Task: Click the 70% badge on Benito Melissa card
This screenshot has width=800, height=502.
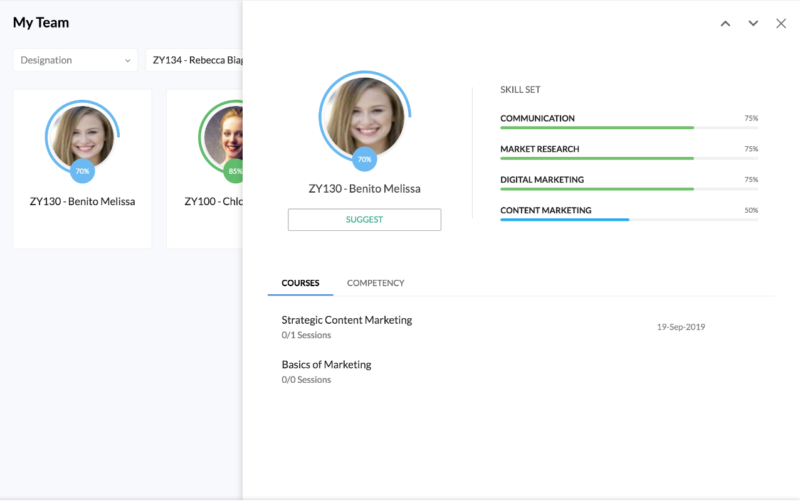Action: tap(82, 171)
